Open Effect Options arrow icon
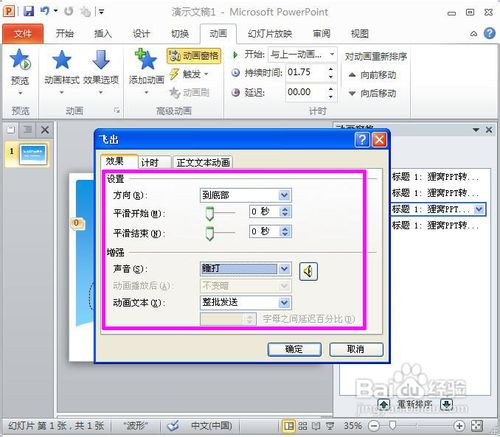This screenshot has width=500, height=437. pyautogui.click(x=101, y=60)
